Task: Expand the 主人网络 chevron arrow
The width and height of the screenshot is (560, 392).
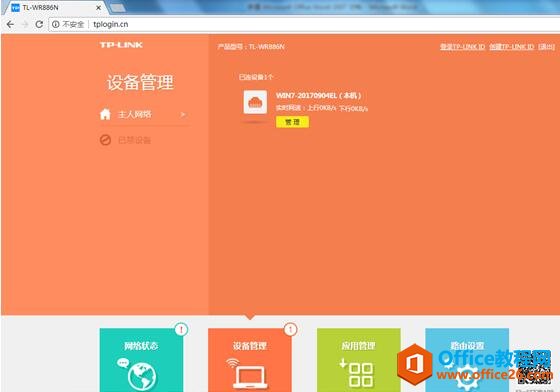Action: (182, 115)
